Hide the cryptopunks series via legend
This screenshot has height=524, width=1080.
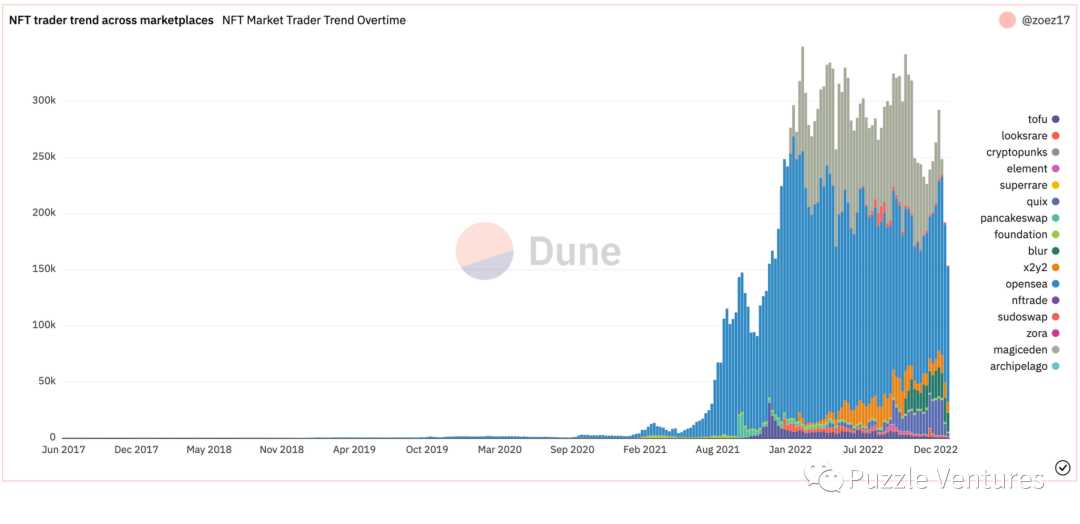coord(1017,153)
